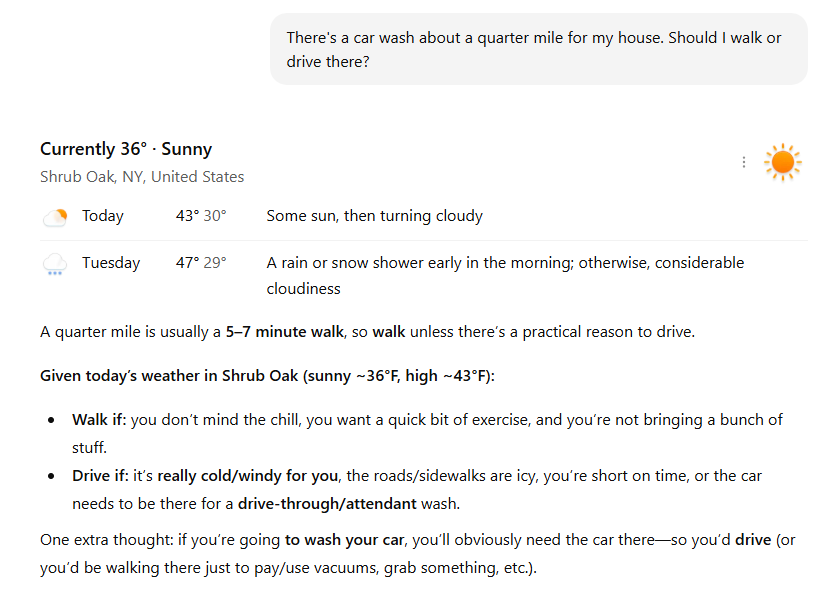The image size is (823, 589).
Task: Click the Shrub Oak, NY location text
Action: [142, 177]
